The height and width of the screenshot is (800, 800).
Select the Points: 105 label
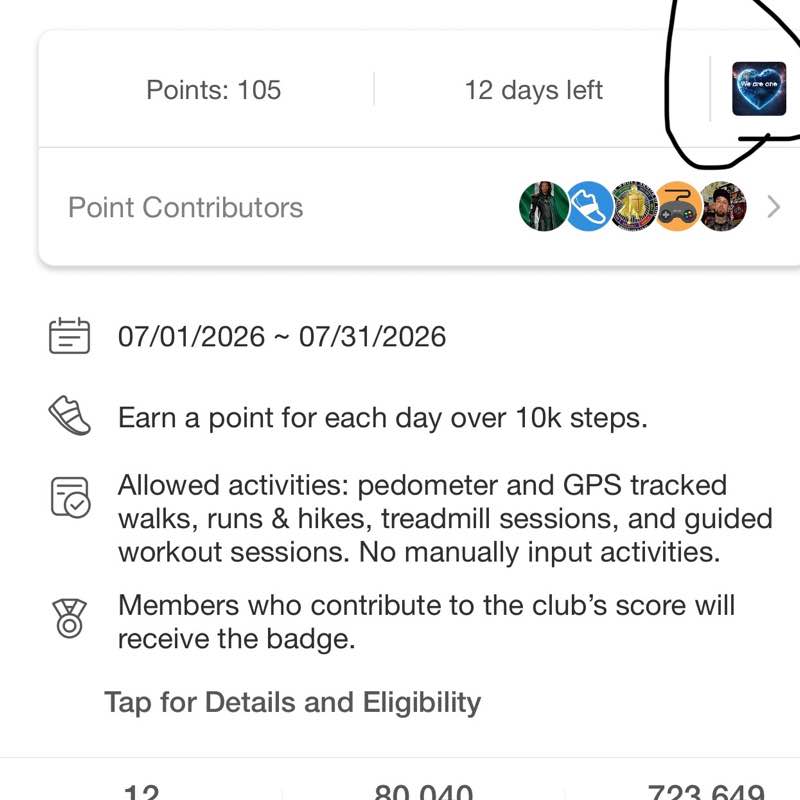click(x=213, y=90)
